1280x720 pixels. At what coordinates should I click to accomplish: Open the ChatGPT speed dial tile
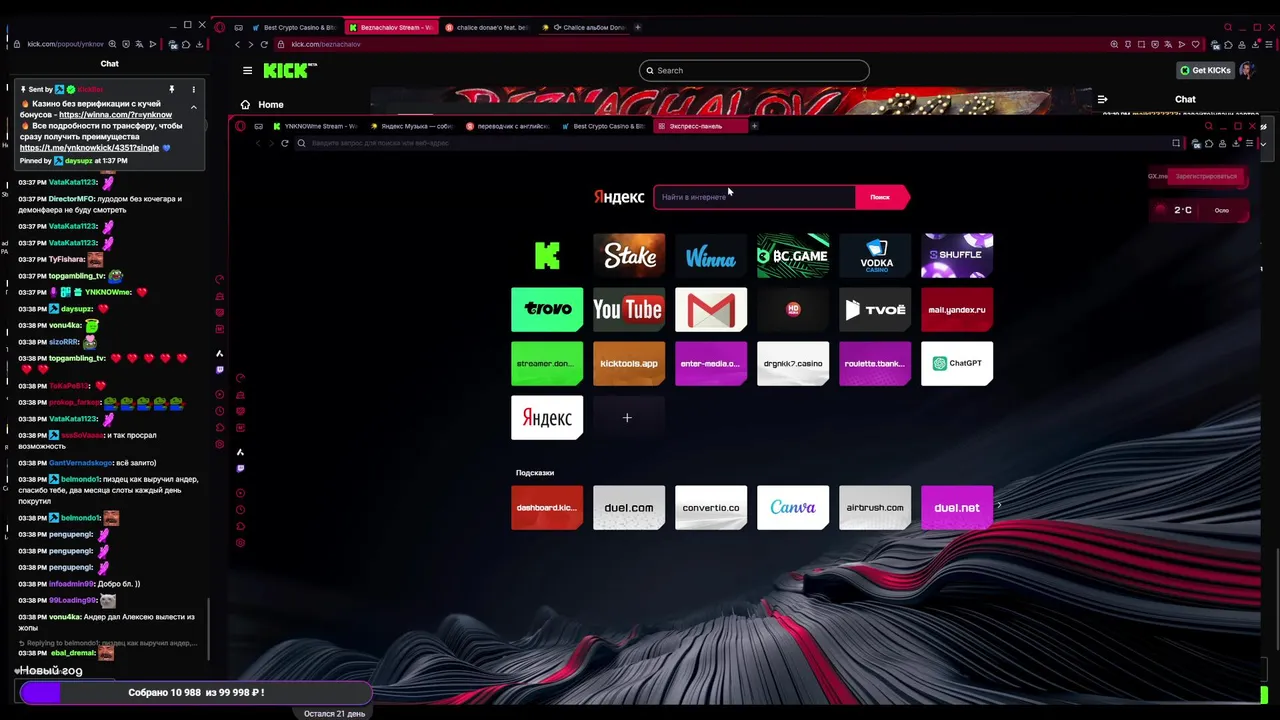click(957, 363)
